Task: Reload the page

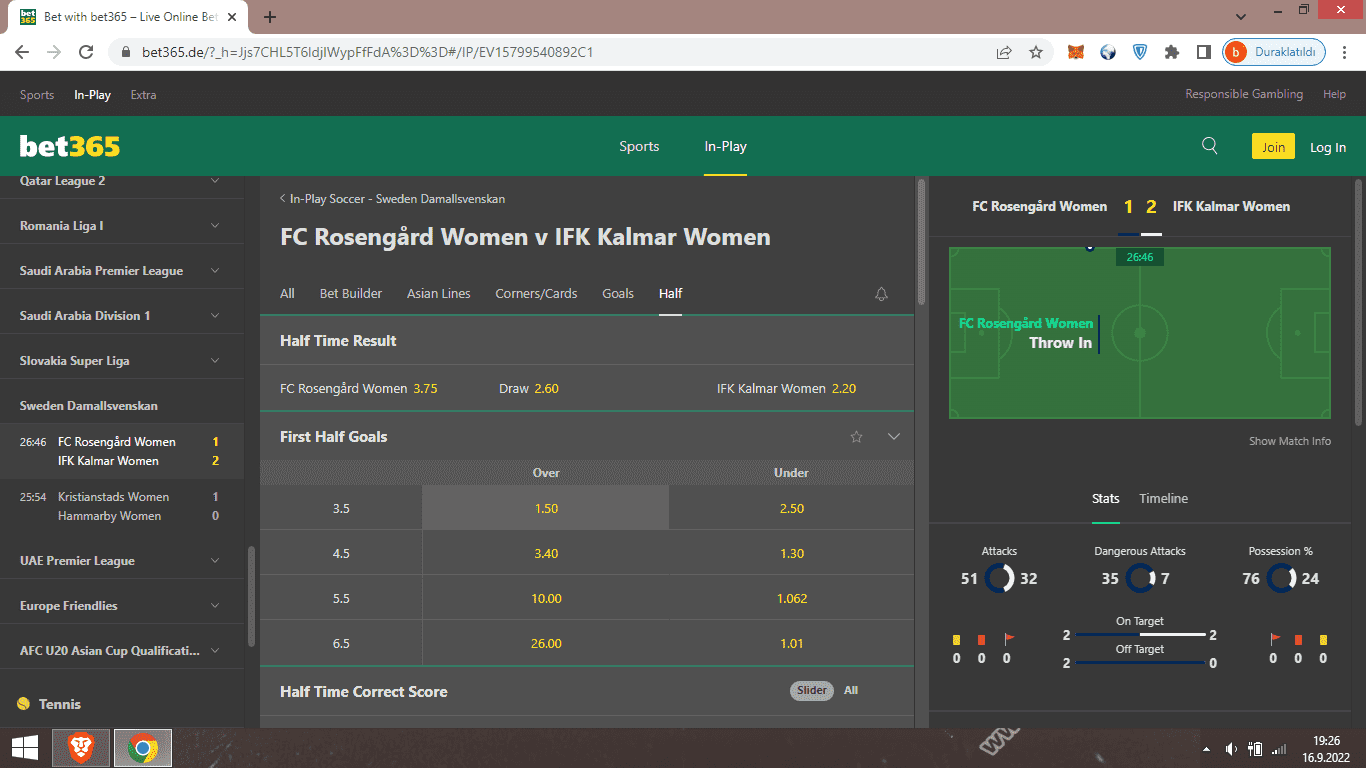Action: click(86, 52)
